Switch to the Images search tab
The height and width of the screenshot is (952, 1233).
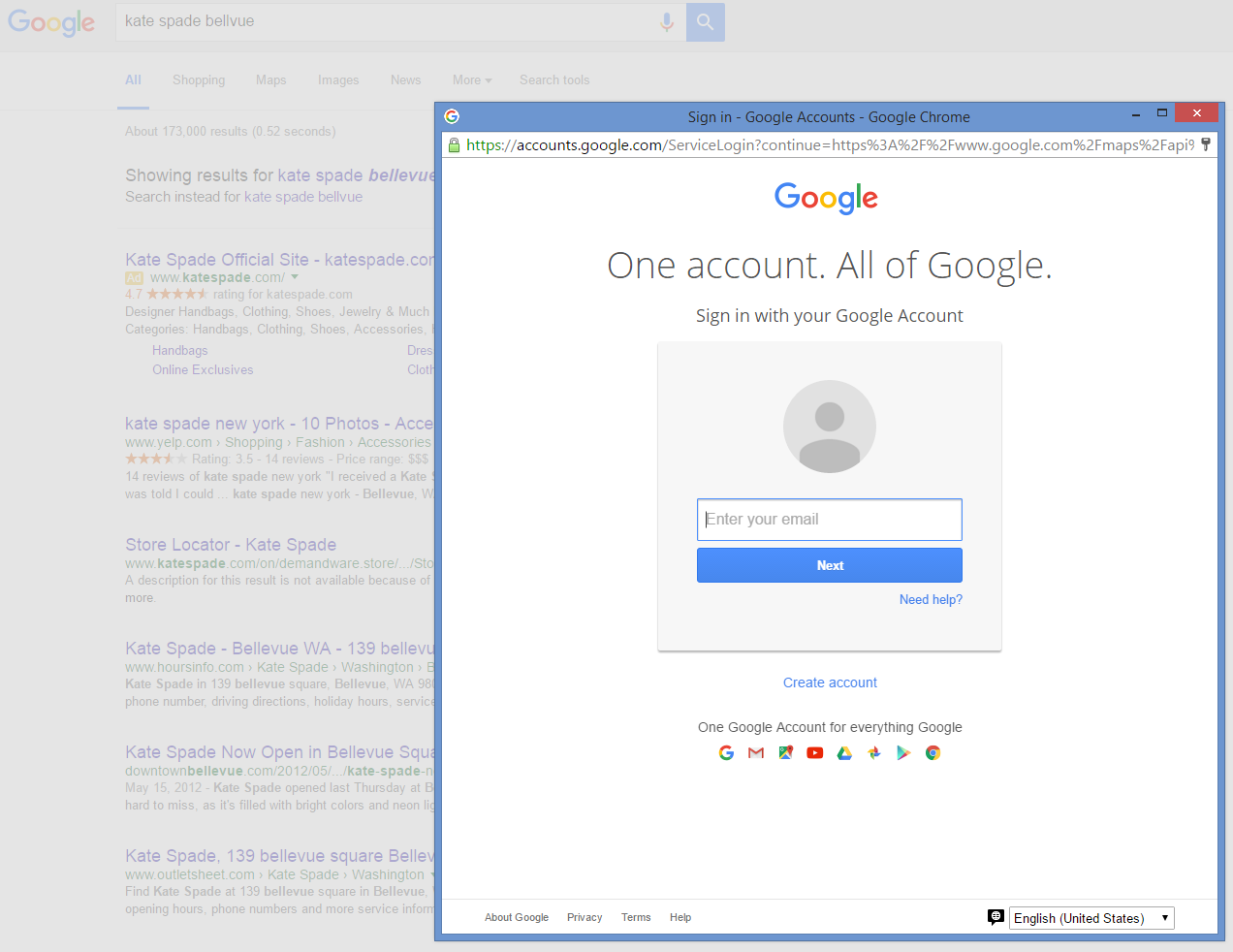[x=338, y=80]
